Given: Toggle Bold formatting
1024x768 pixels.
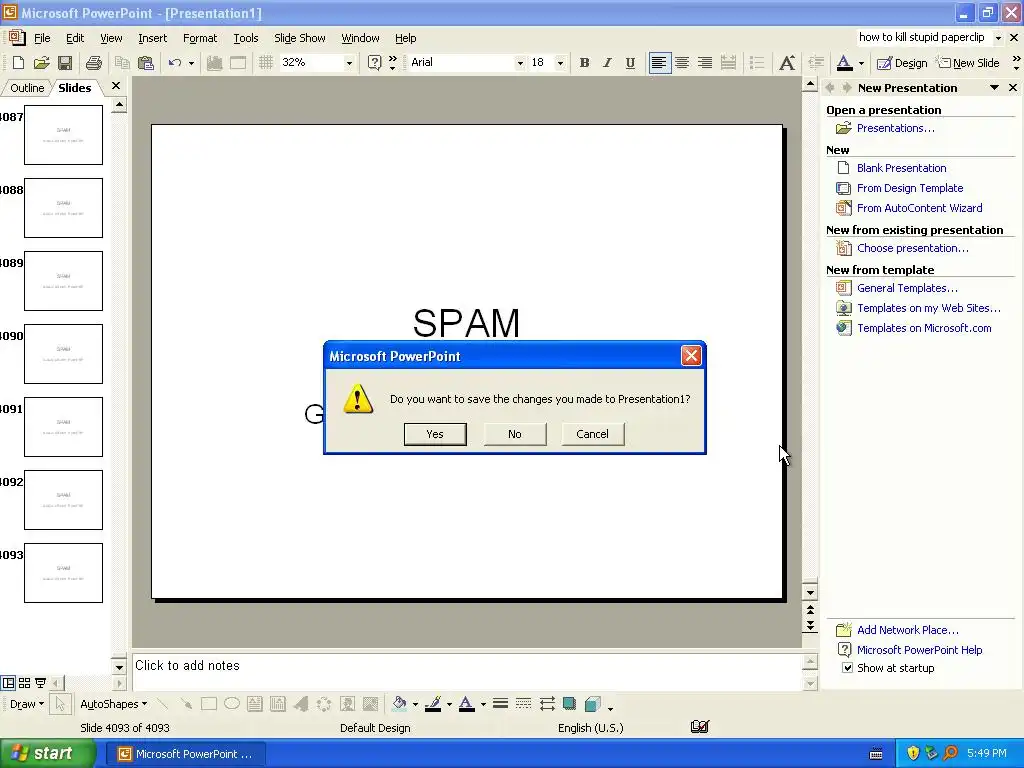Looking at the screenshot, I should 584,63.
